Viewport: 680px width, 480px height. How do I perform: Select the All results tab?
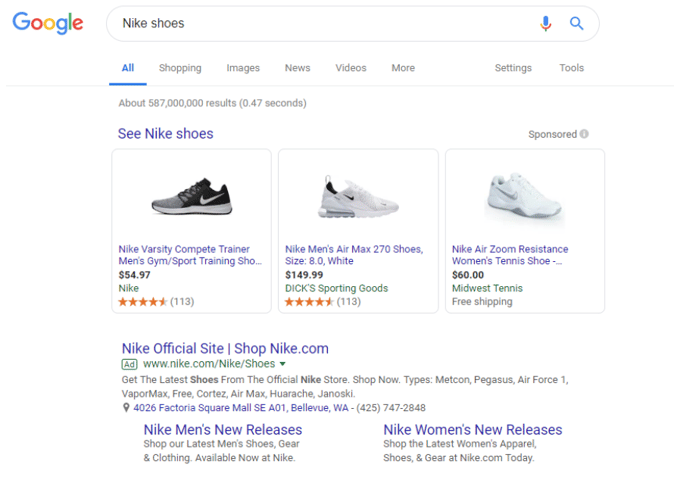tap(128, 68)
